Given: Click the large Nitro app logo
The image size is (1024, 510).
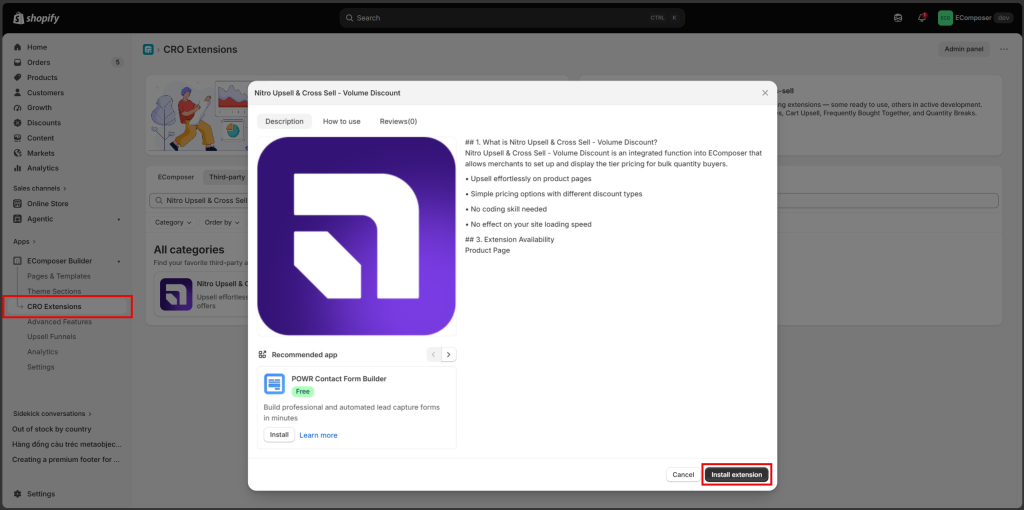Looking at the screenshot, I should point(357,236).
